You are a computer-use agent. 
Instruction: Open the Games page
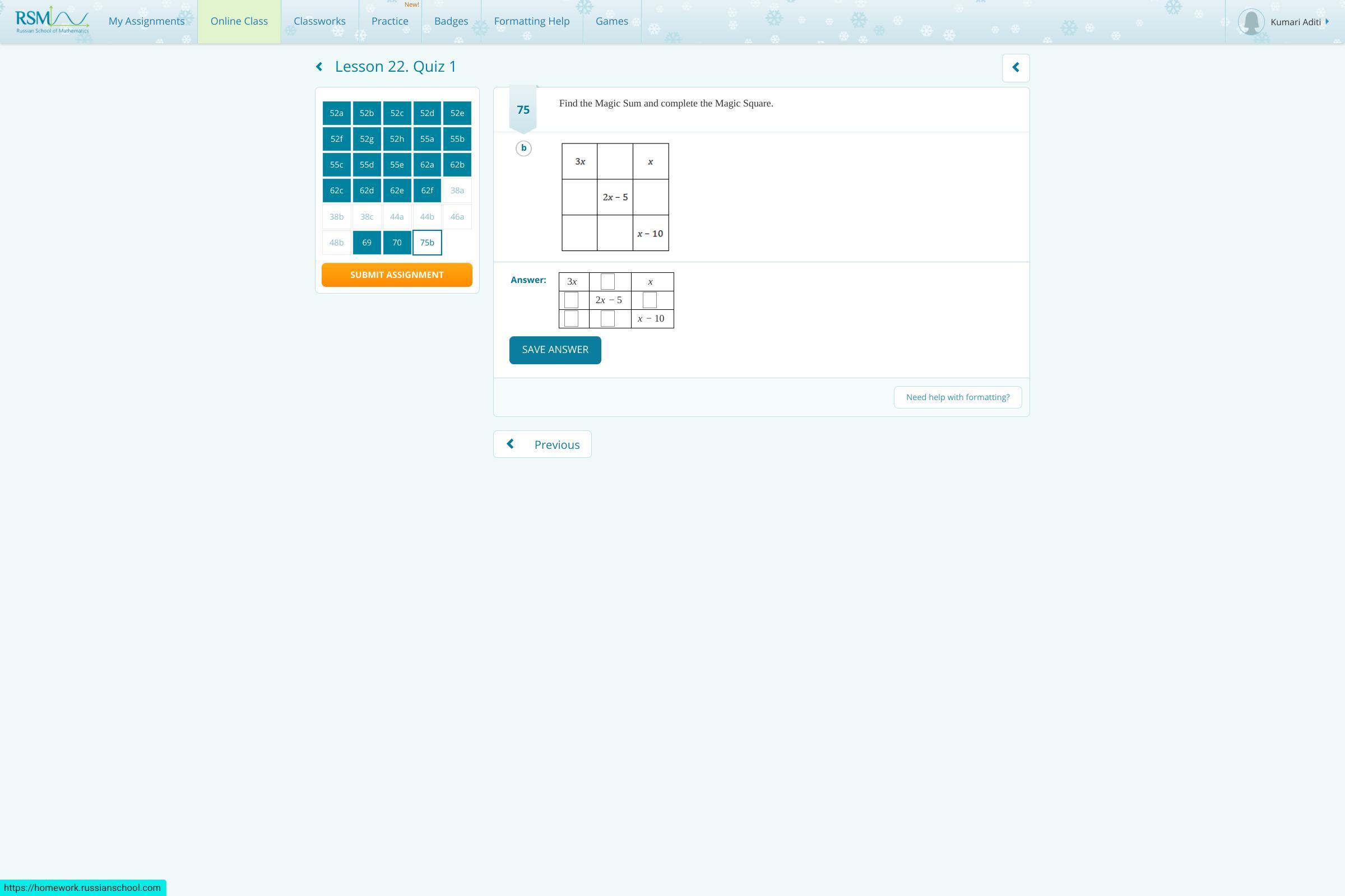pos(611,21)
